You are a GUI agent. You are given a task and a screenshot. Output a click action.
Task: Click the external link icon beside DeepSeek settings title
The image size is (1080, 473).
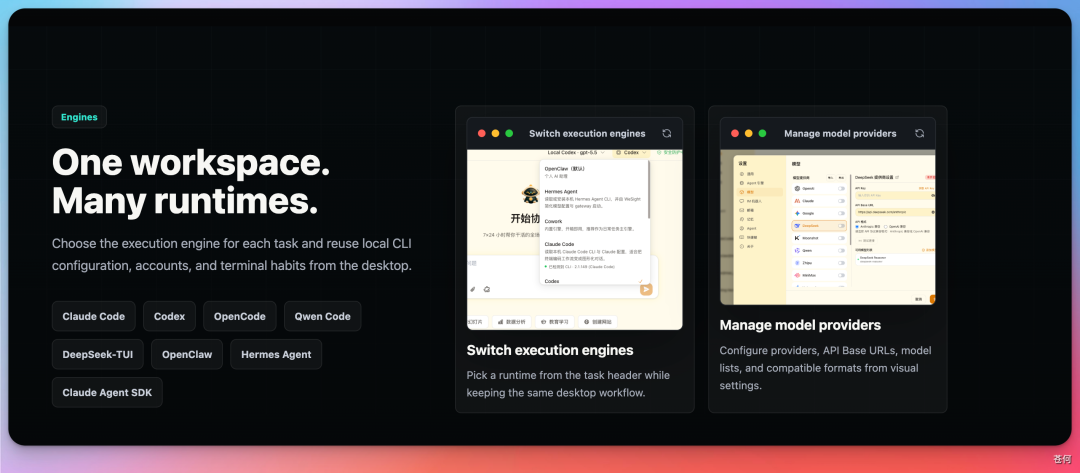(897, 178)
